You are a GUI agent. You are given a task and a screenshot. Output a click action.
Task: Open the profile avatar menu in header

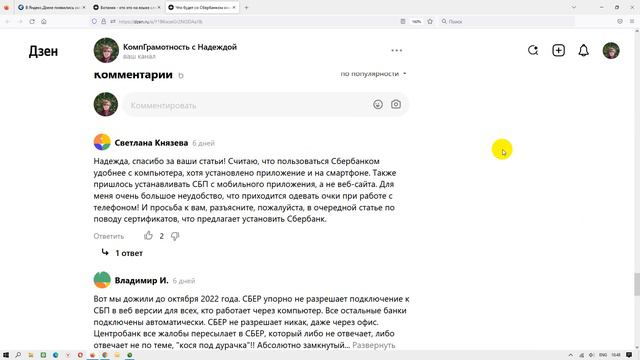[611, 50]
